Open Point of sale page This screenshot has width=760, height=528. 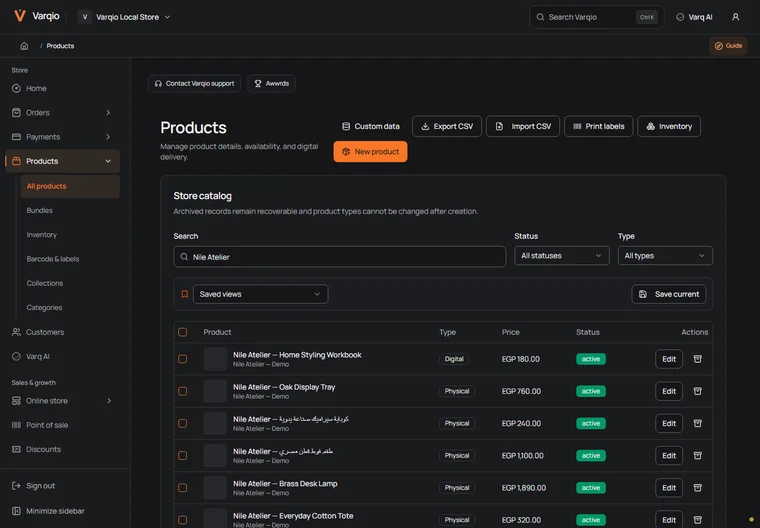(x=62, y=425)
